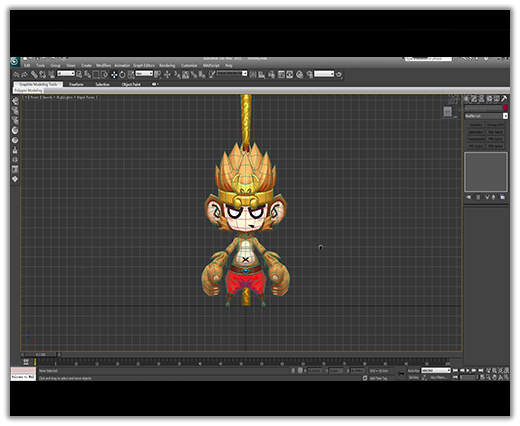The width and height of the screenshot is (520, 426).
Task: Switch to the Object Paint tab
Action: [x=131, y=85]
